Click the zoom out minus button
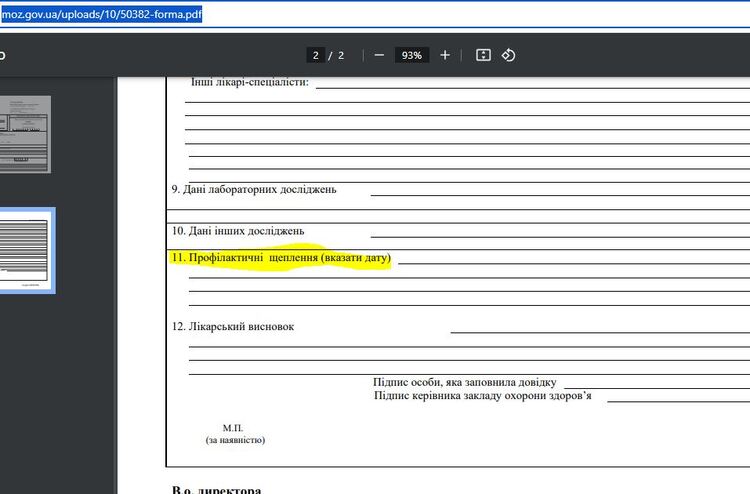Screen dimensions: 750x494 pos(379,55)
